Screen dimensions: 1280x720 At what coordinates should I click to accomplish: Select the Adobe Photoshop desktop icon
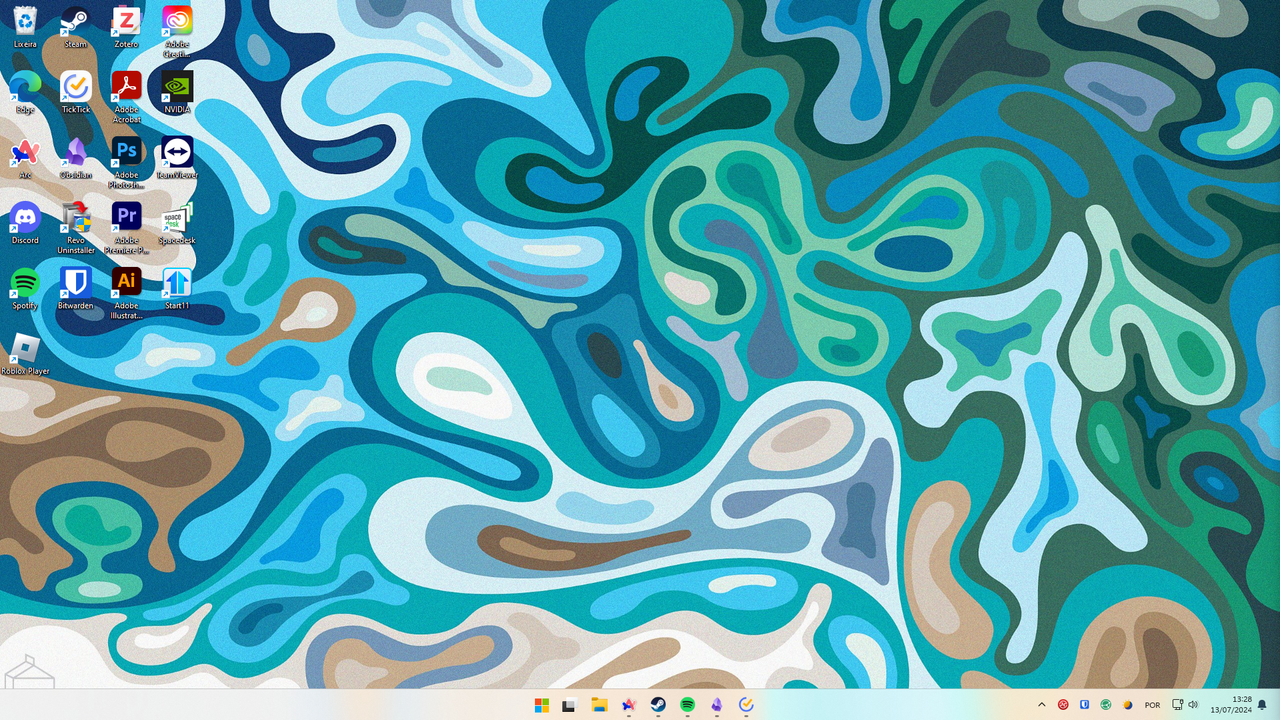(126, 153)
